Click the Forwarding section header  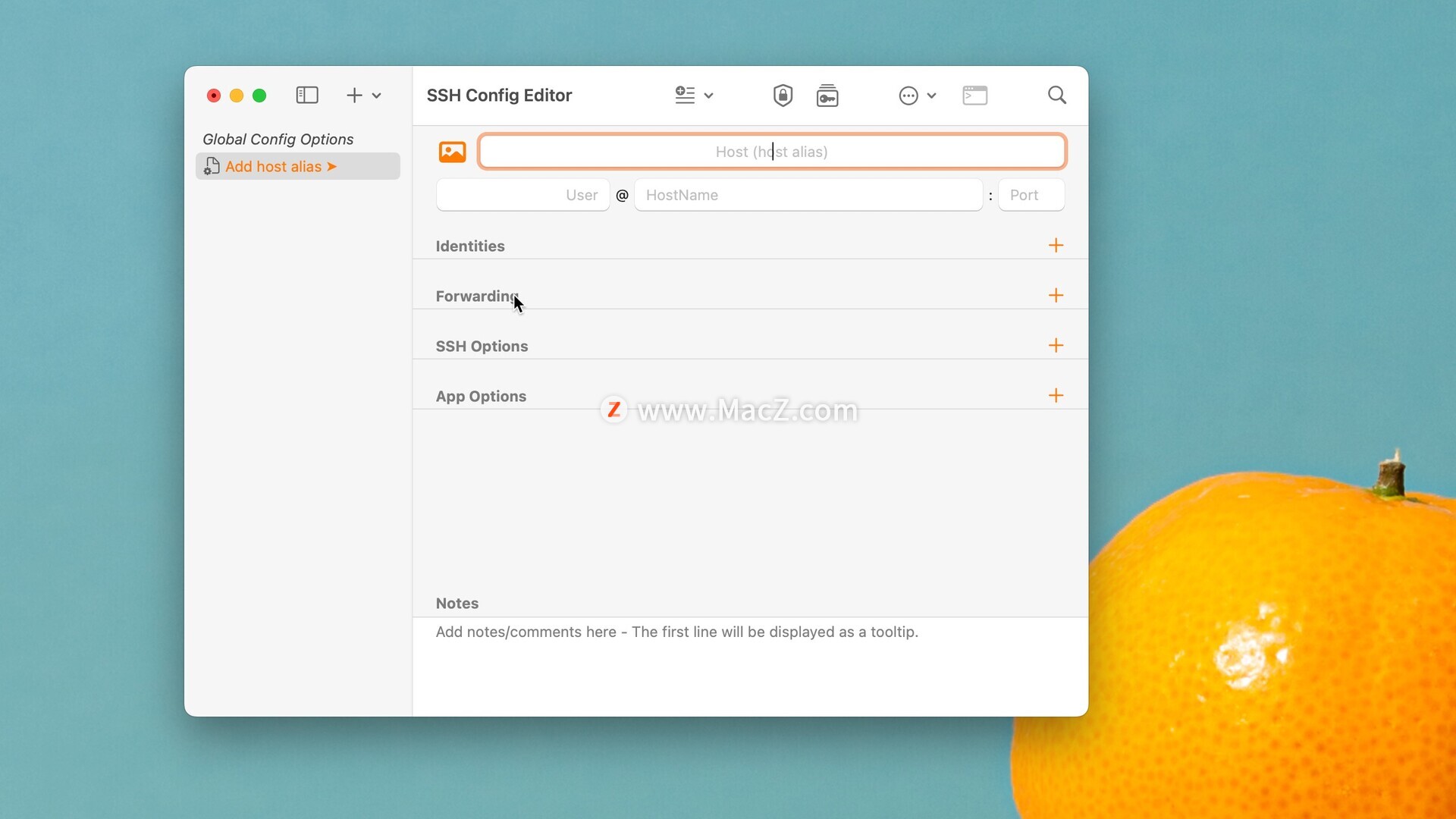click(x=477, y=296)
